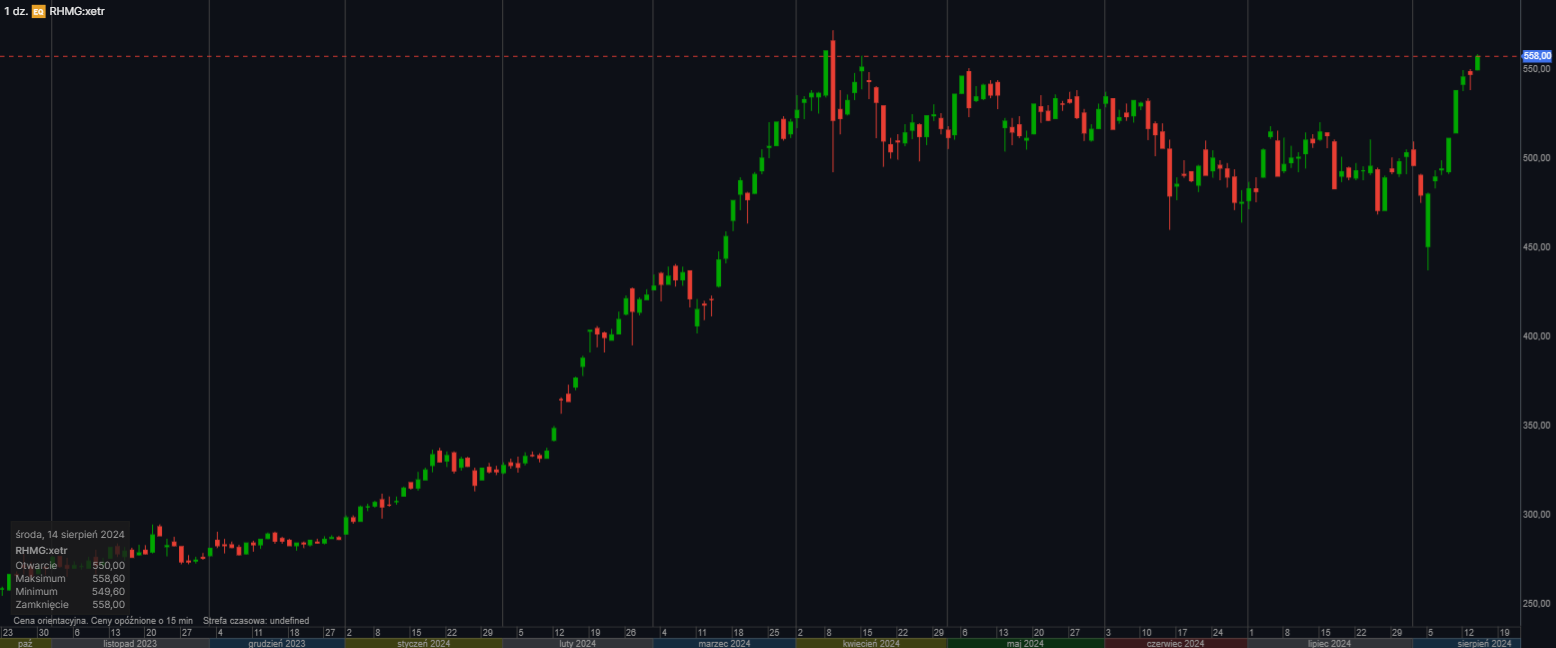
Task: Select the styczeń 2024 month segment
Action: click(x=423, y=643)
